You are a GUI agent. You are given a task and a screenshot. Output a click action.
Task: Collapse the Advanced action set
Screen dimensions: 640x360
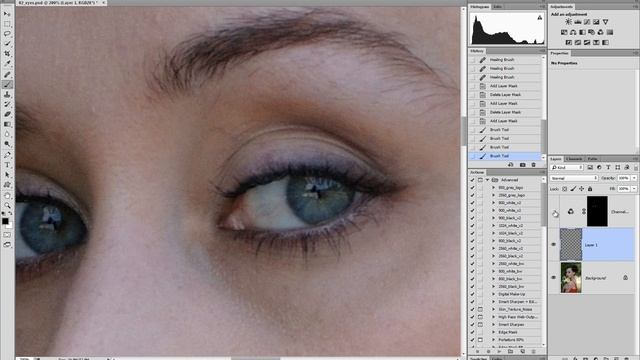tap(488, 180)
